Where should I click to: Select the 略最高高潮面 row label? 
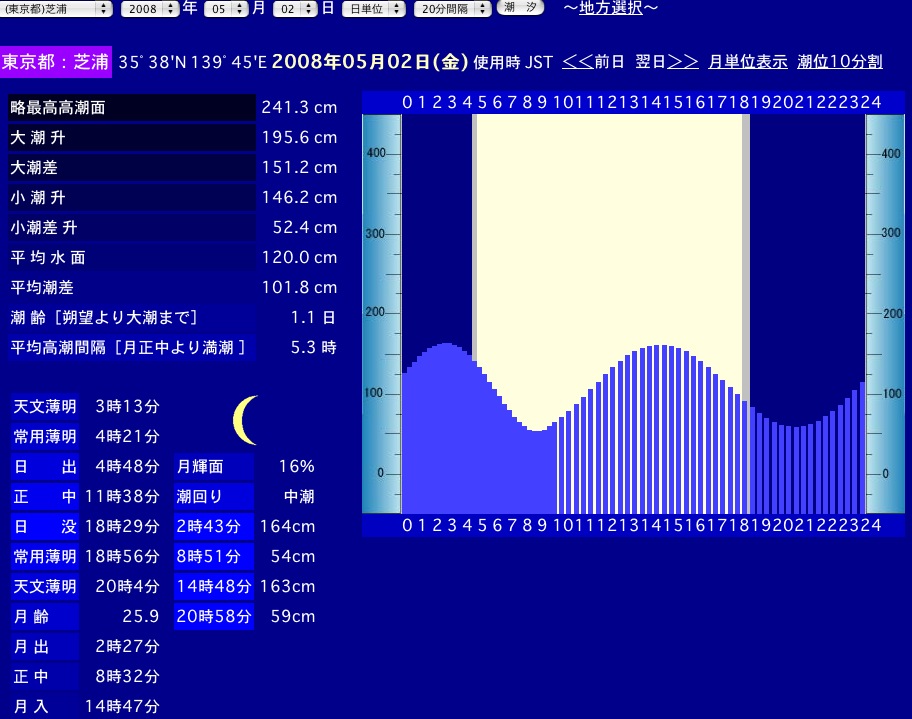132,108
